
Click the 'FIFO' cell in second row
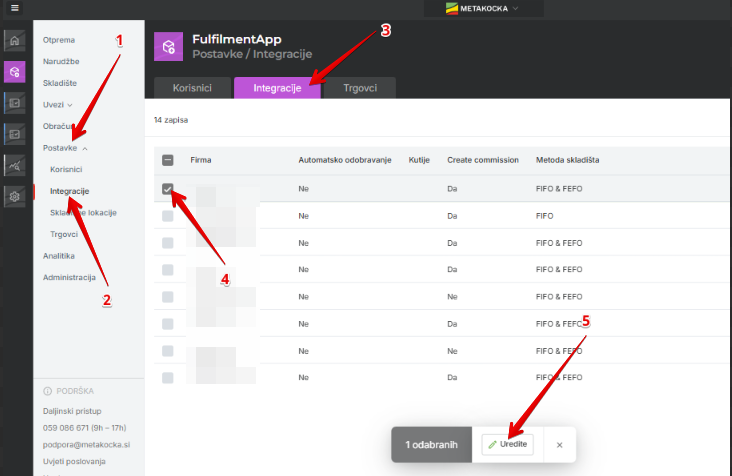[544, 216]
